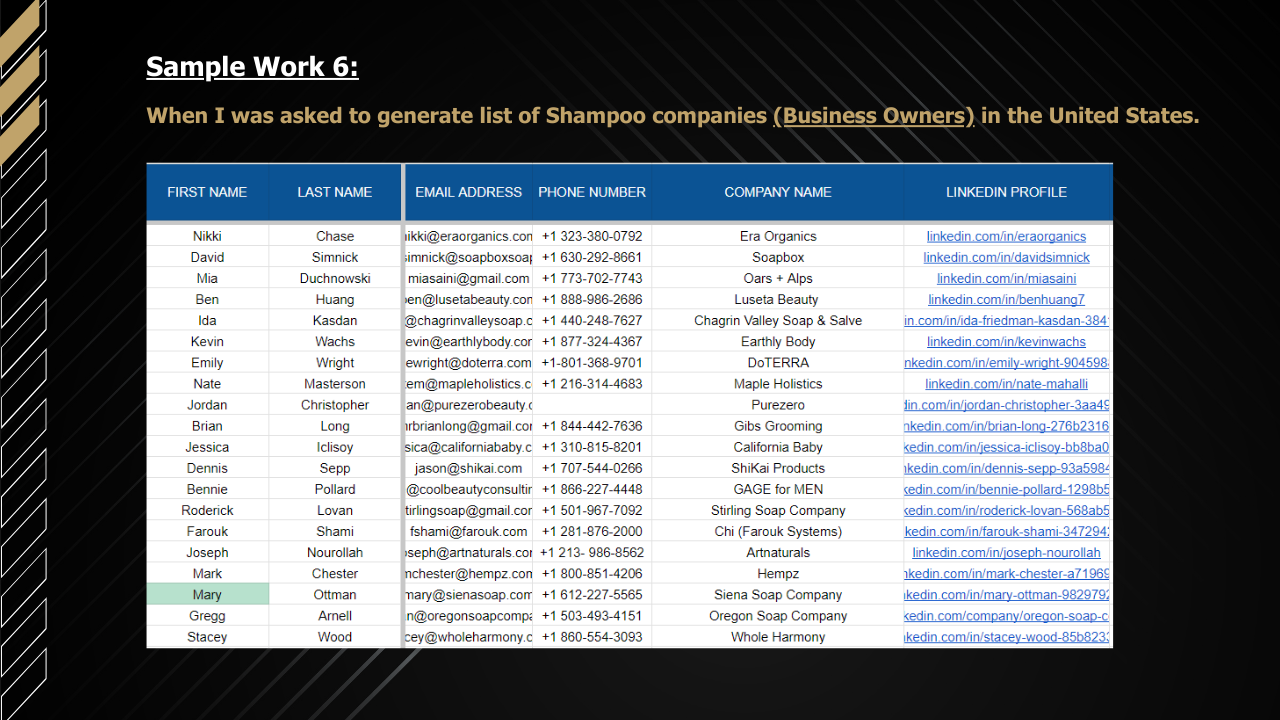
Task: Select the company cell "Maple Holistics"
Action: pos(778,384)
